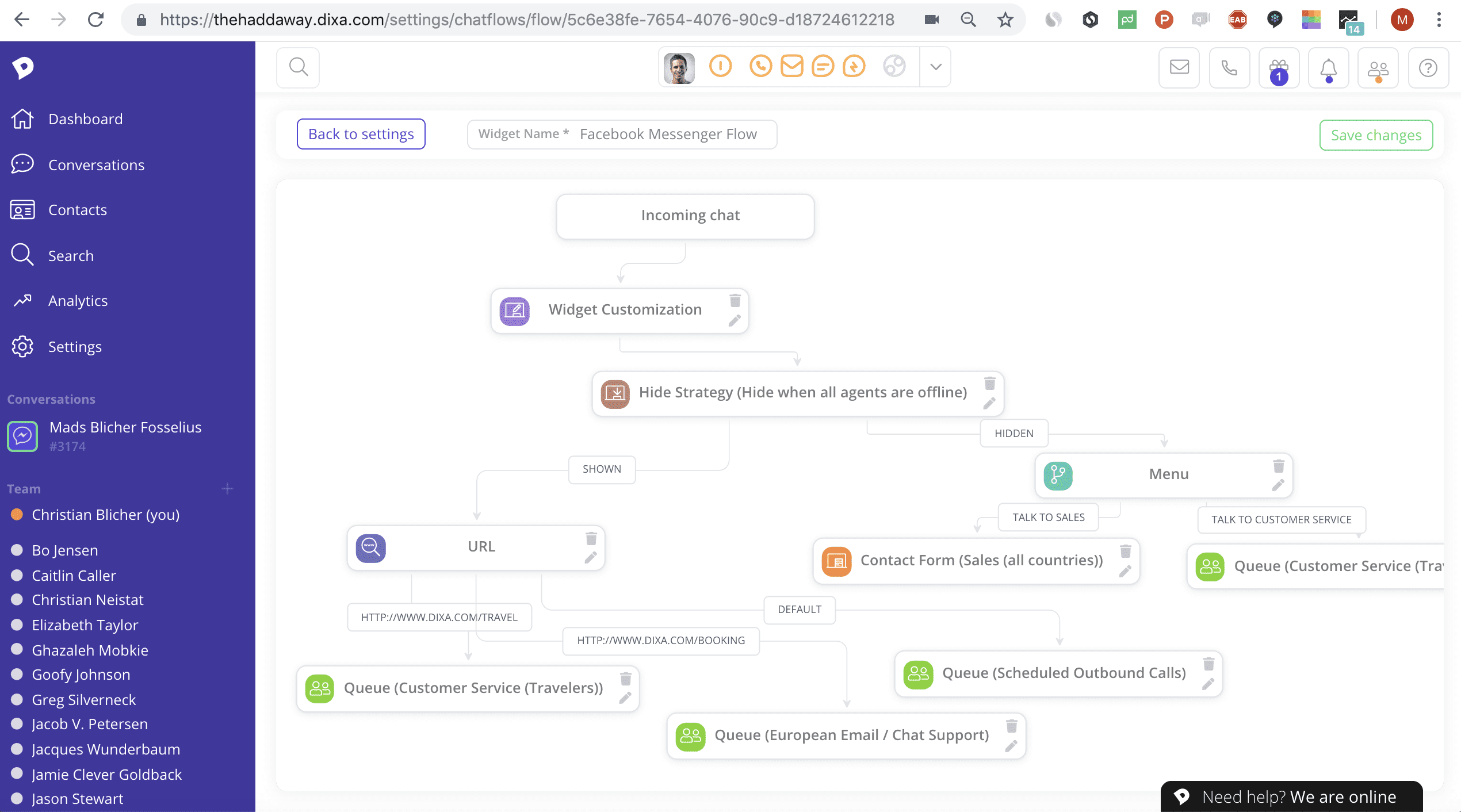This screenshot has height=812, width=1461.
Task: Toggle the phone icon in top toolbar
Action: [1229, 68]
